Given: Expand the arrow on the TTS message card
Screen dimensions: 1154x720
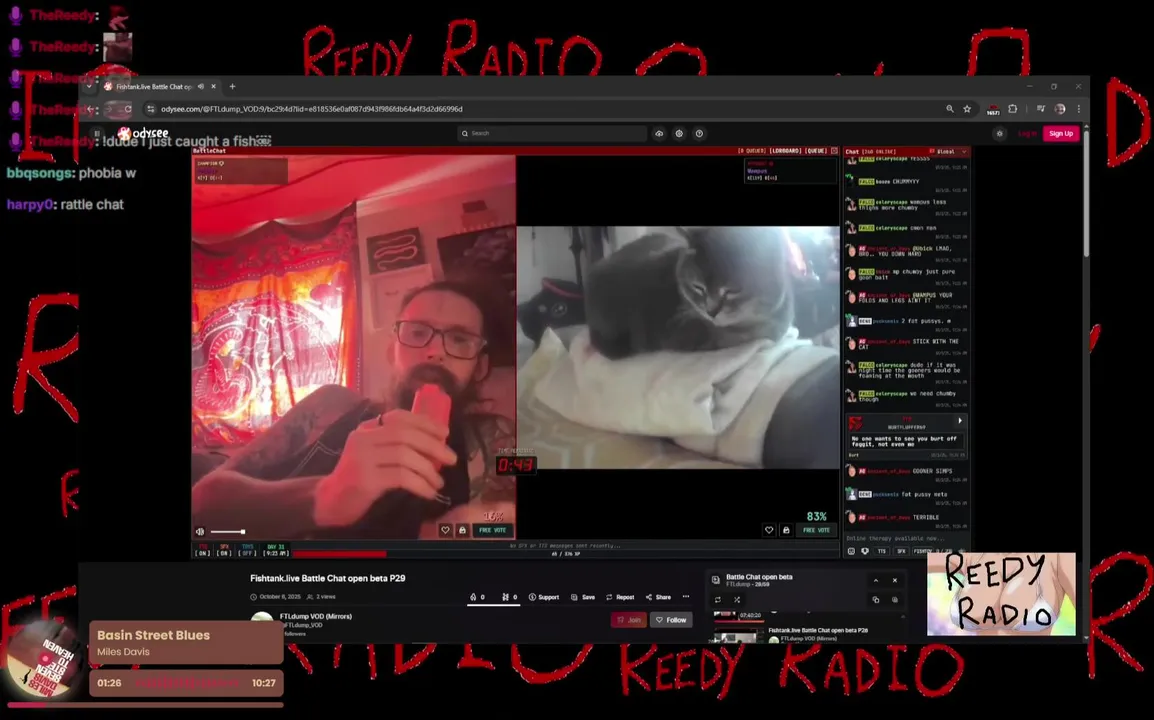Looking at the screenshot, I should click(960, 421).
